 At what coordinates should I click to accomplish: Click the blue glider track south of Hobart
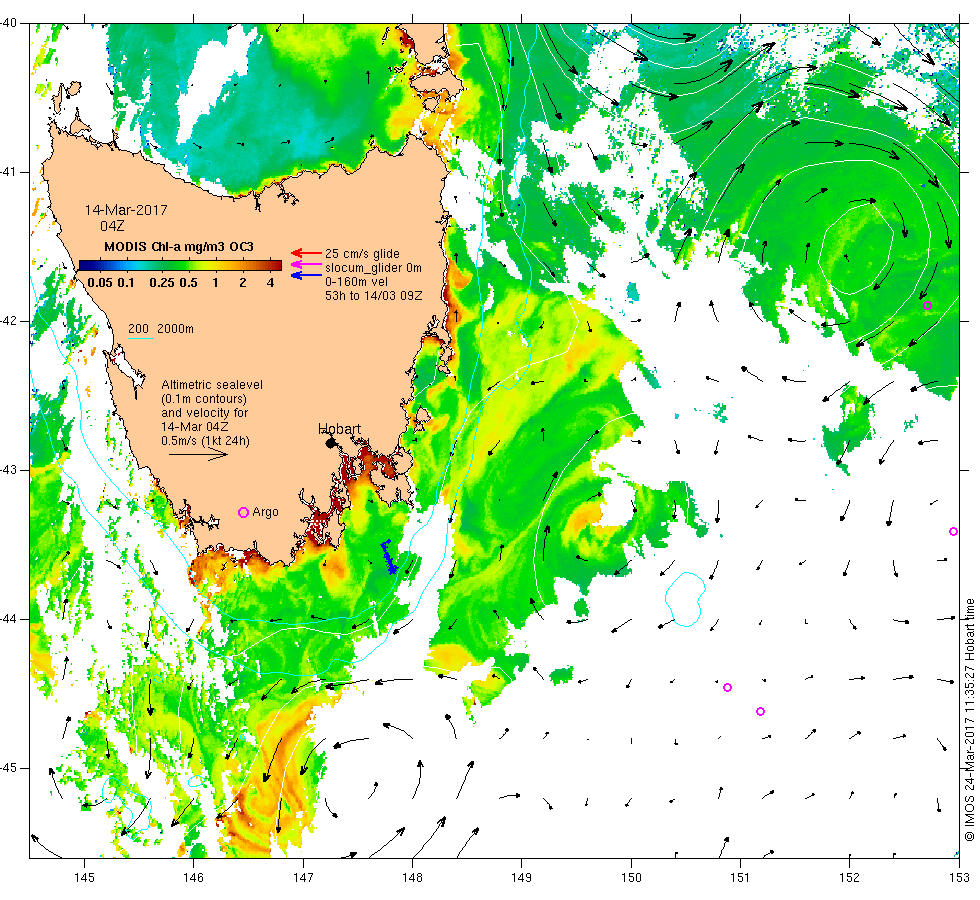click(389, 558)
